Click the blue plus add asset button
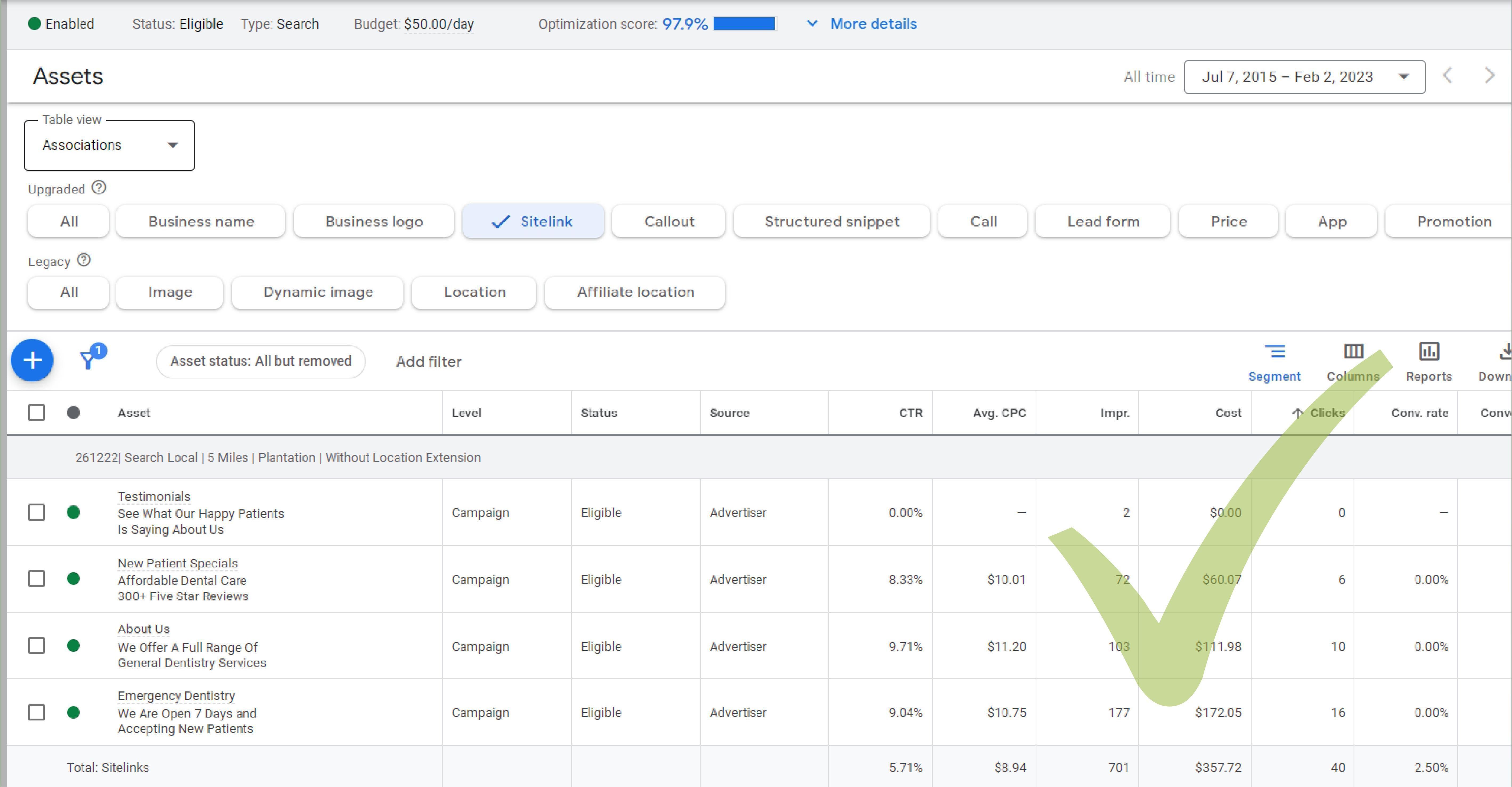The width and height of the screenshot is (1512, 787). point(32,360)
